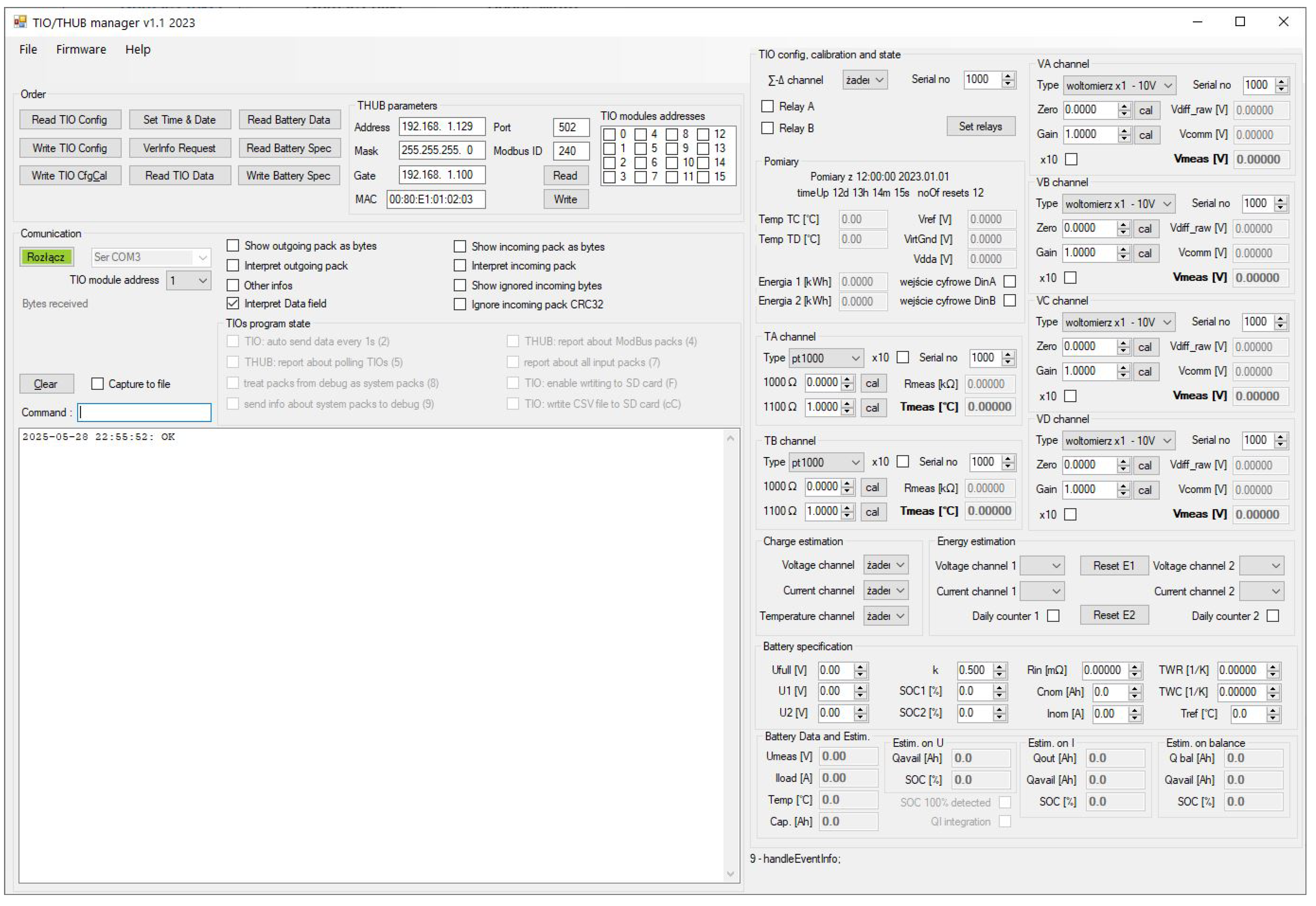The height and width of the screenshot is (906, 1316).
Task: Check TIO module address 15 checkbox
Action: click(x=704, y=177)
